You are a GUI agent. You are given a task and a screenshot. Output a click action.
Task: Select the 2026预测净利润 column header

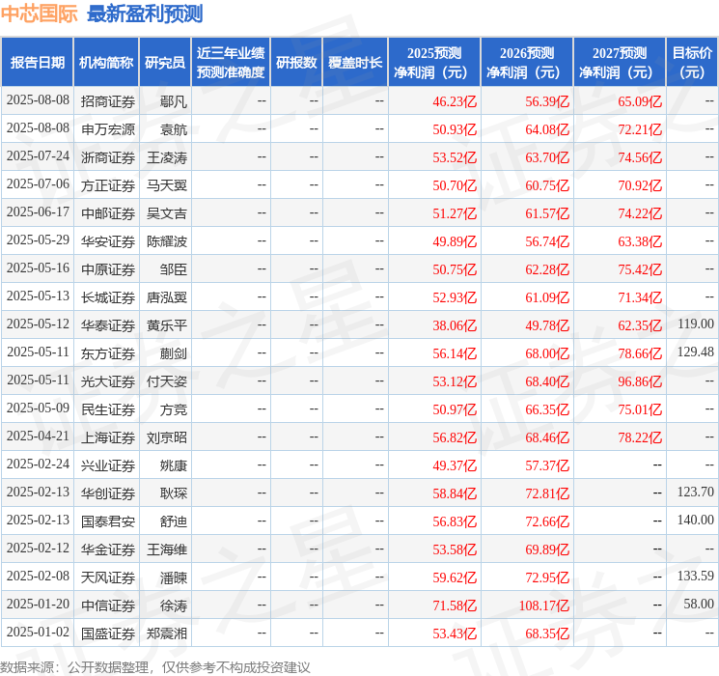[527, 62]
